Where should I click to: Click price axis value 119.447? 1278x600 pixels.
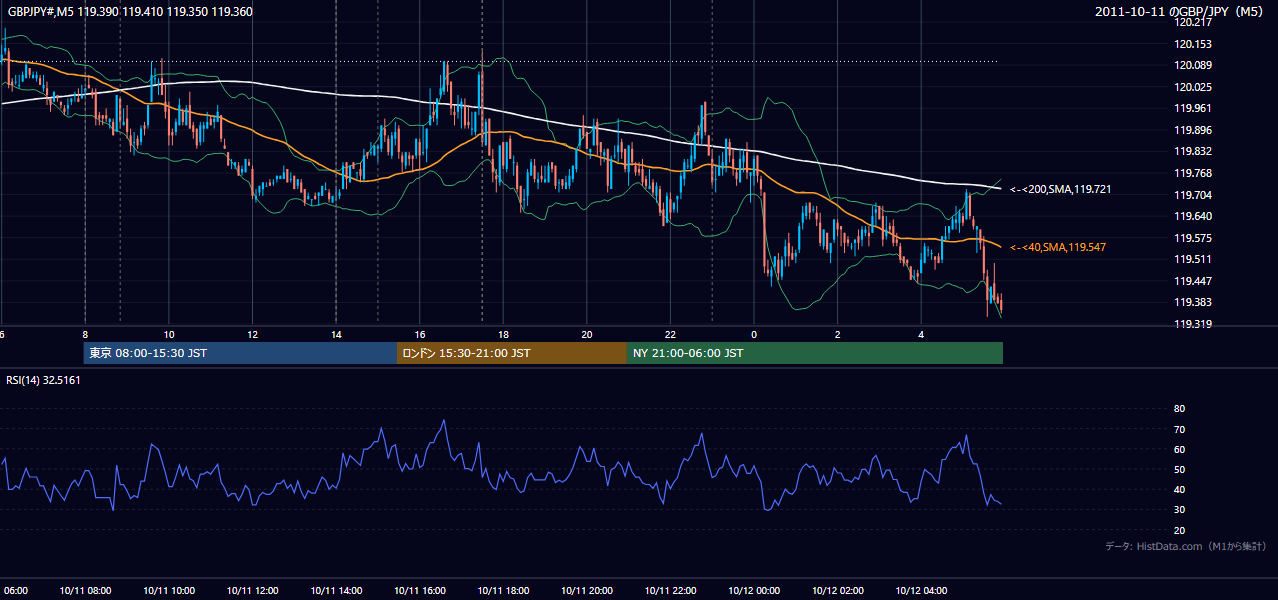pos(1195,281)
